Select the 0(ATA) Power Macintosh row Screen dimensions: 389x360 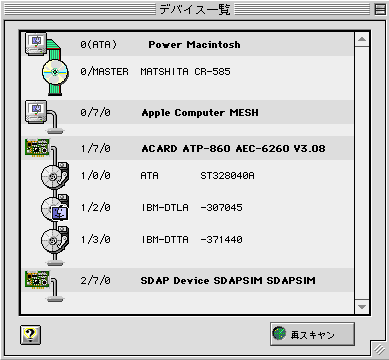(187, 44)
